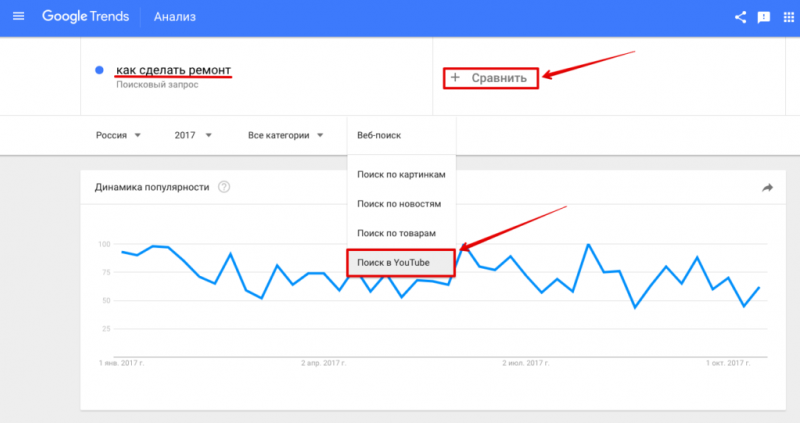Open the 2017 time range dropdown
The width and height of the screenshot is (800, 423).
193,135
